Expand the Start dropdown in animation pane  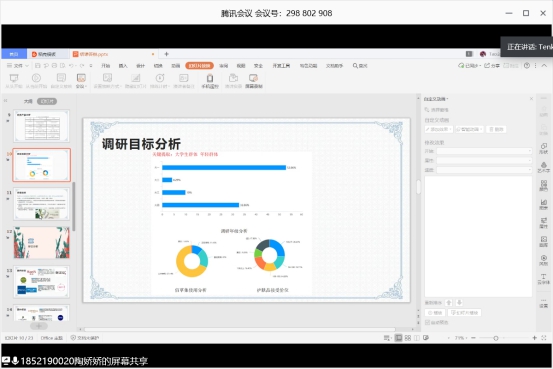pyautogui.click(x=484, y=151)
